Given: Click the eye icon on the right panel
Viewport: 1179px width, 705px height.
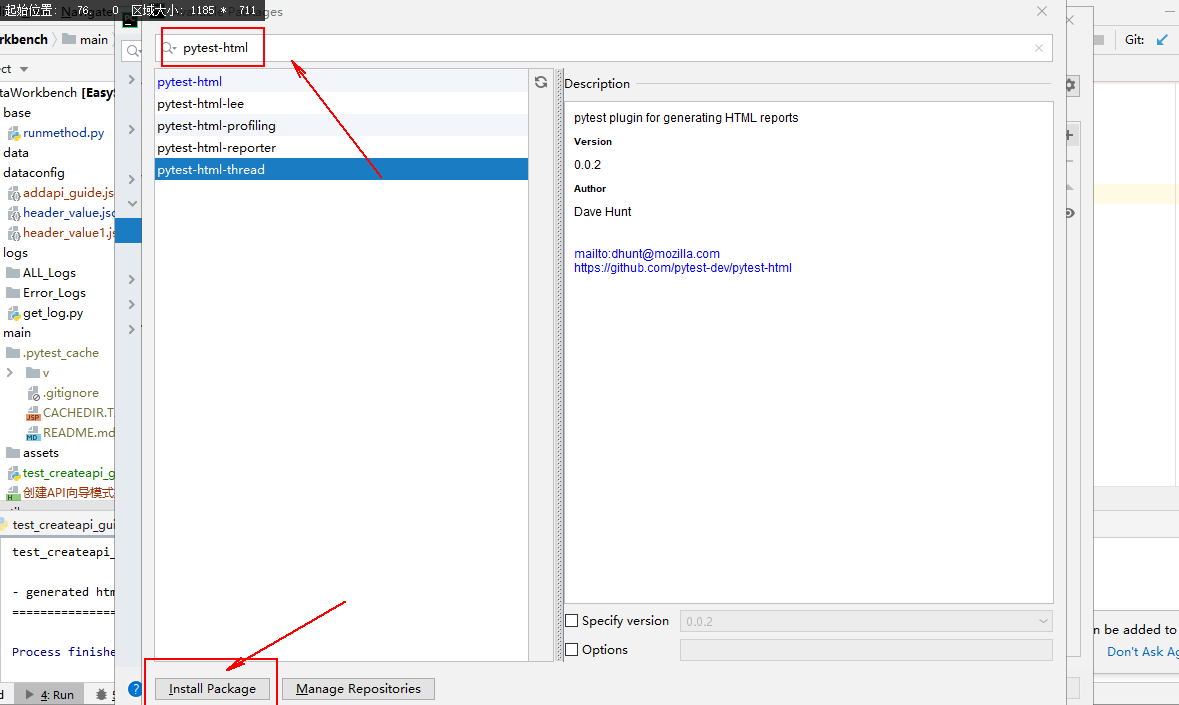Looking at the screenshot, I should pos(1068,212).
